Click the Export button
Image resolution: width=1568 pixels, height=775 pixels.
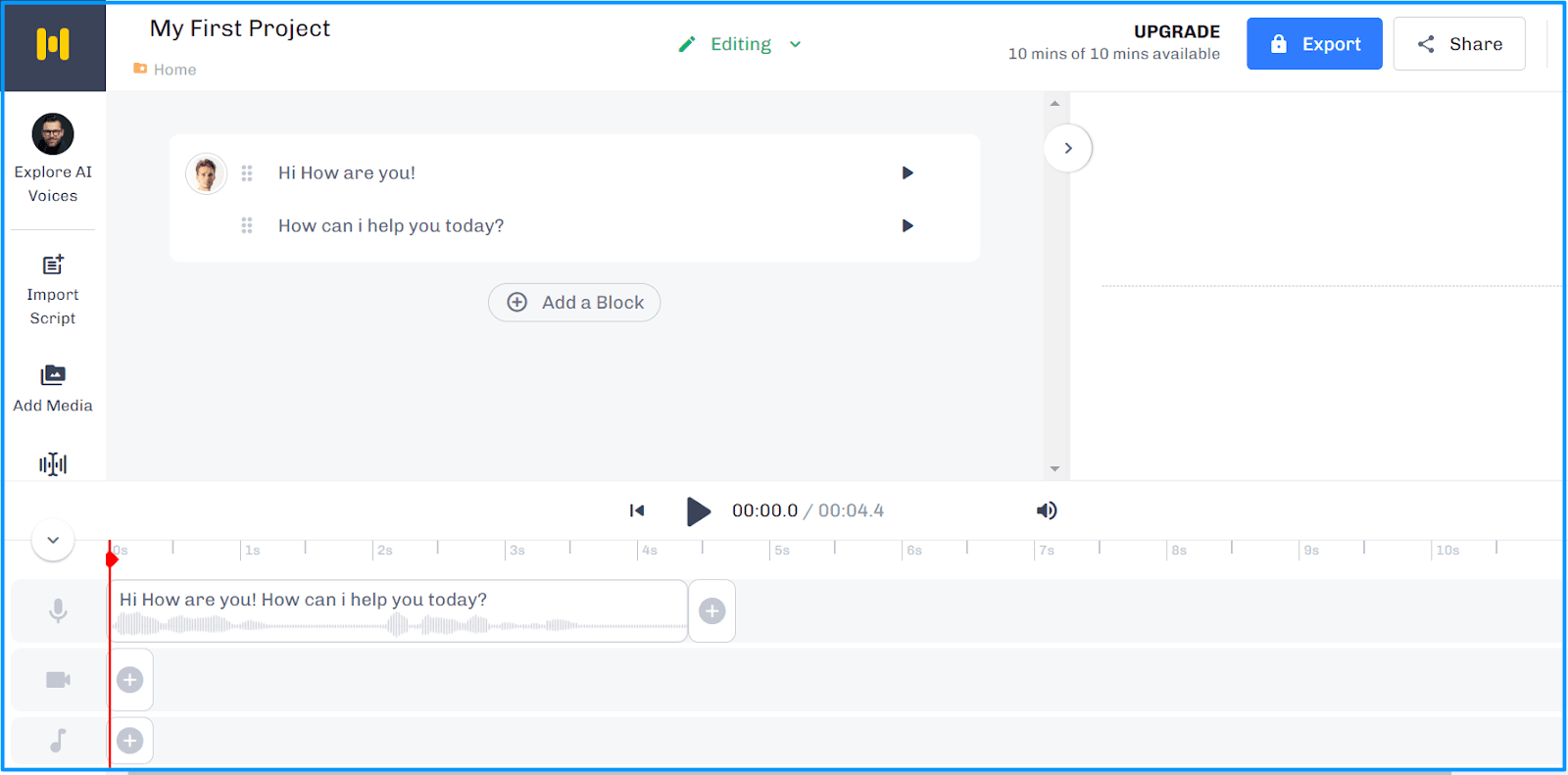pos(1314,44)
